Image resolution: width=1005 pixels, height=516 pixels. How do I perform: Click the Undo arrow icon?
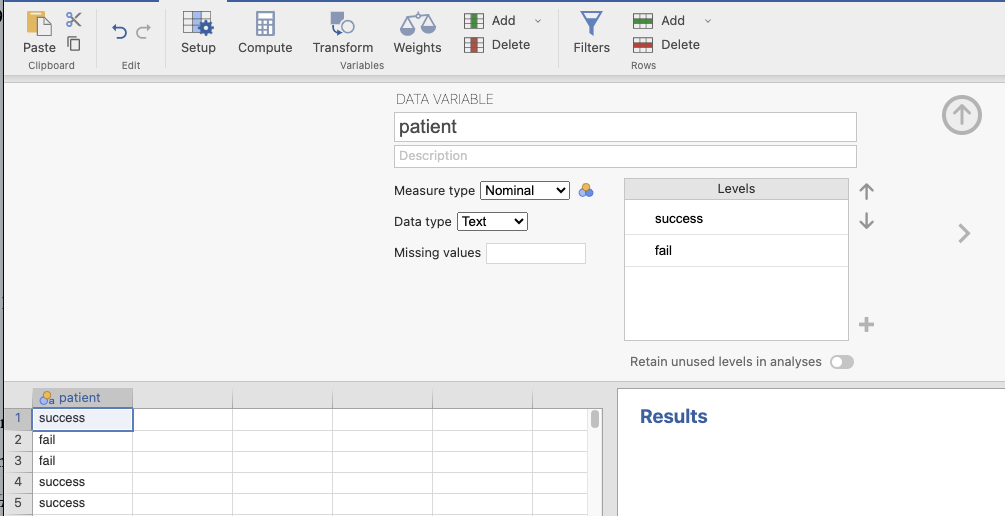click(x=119, y=32)
